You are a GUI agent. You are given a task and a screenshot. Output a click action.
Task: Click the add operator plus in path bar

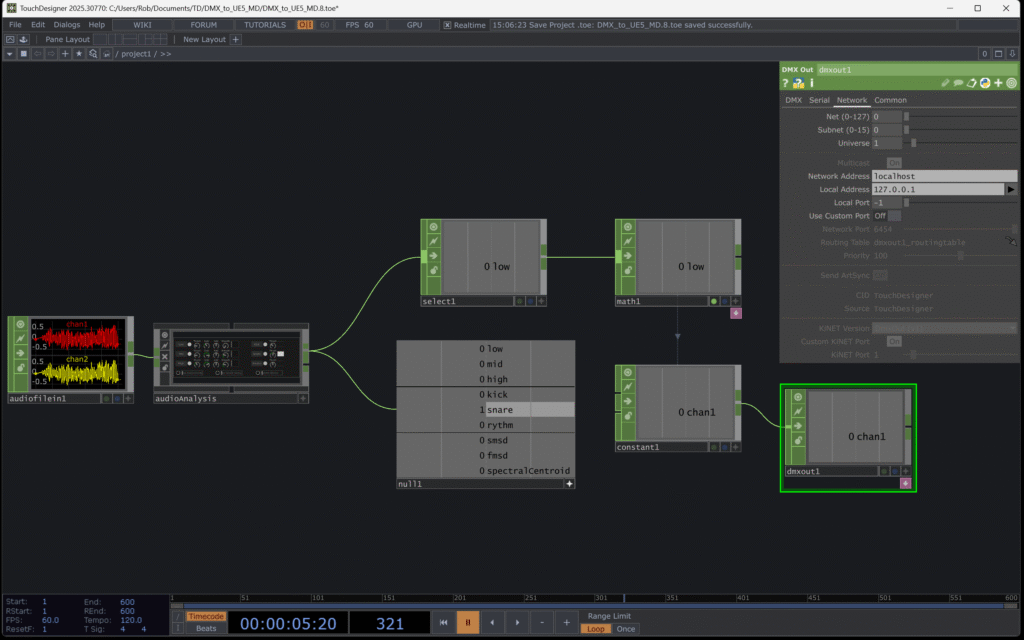65,54
